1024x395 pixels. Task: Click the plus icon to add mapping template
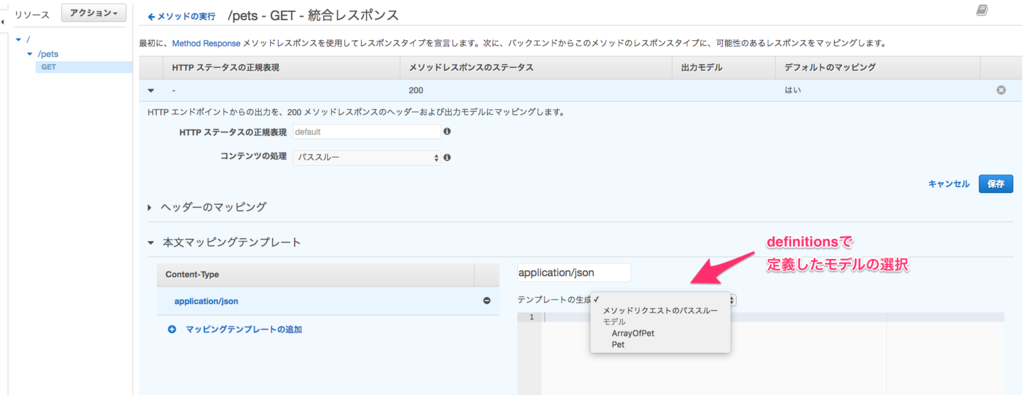pos(172,330)
